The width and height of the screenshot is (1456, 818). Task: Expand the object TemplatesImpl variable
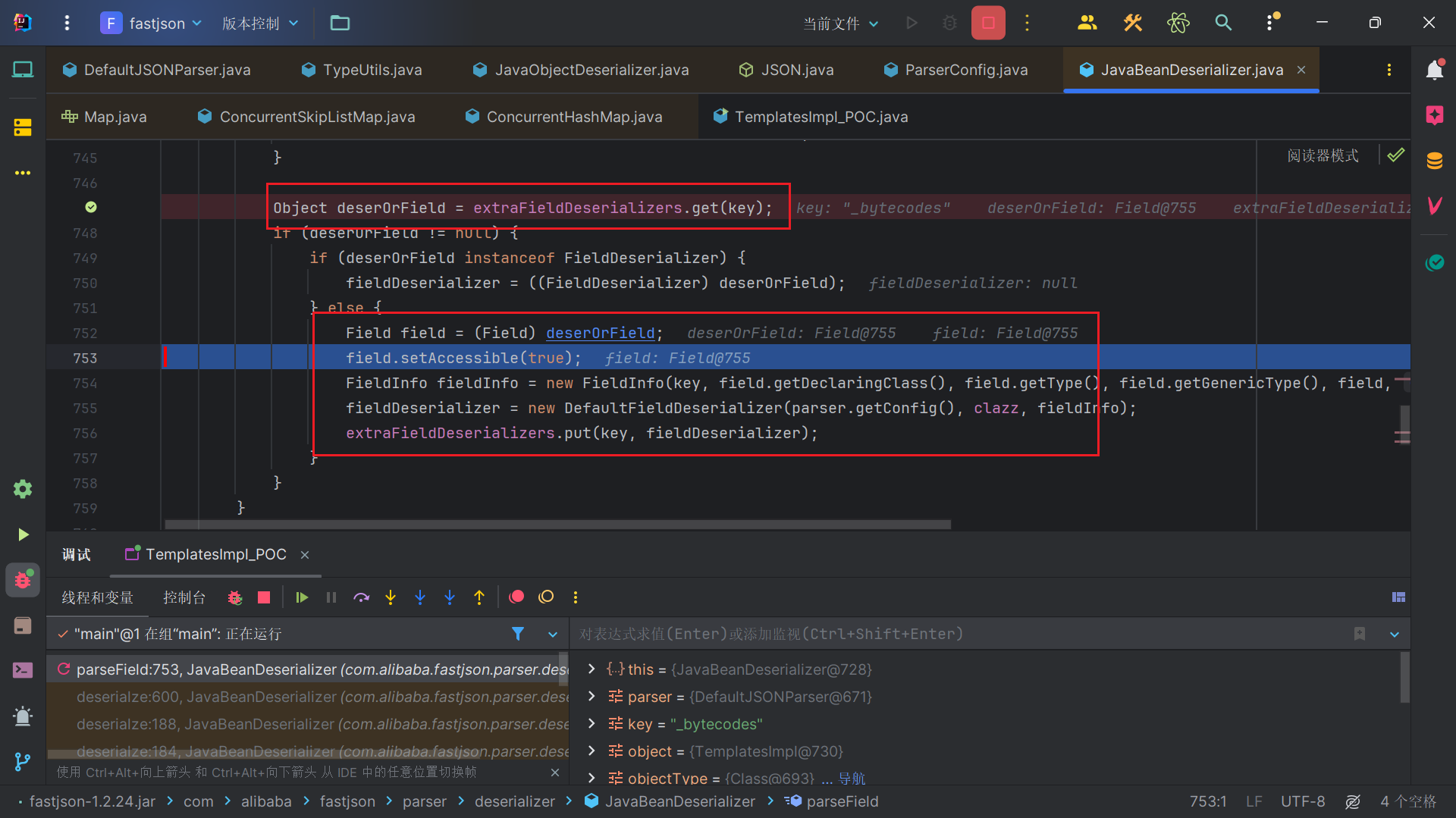click(591, 751)
